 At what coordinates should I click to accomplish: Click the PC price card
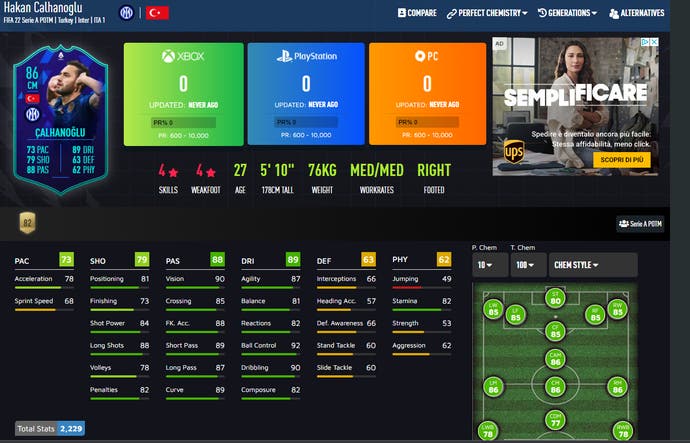click(427, 94)
